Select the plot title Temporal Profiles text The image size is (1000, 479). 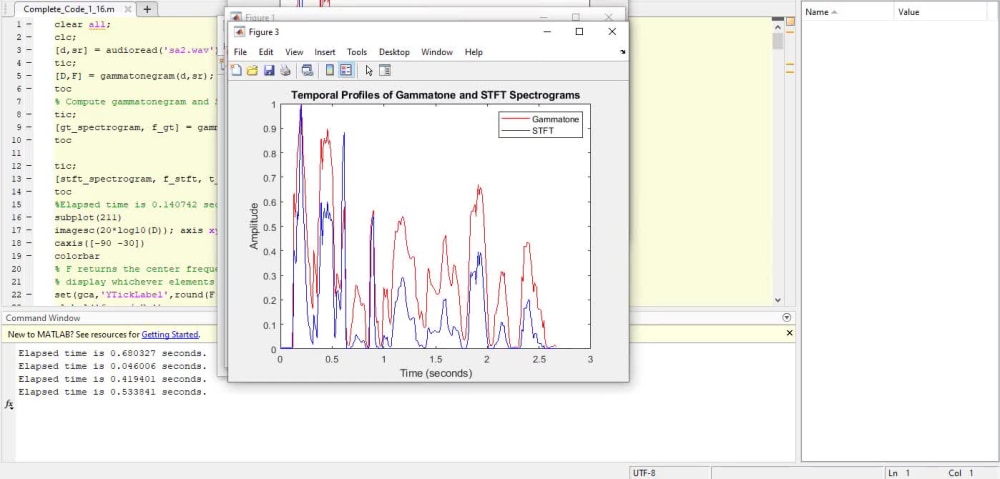[436, 95]
